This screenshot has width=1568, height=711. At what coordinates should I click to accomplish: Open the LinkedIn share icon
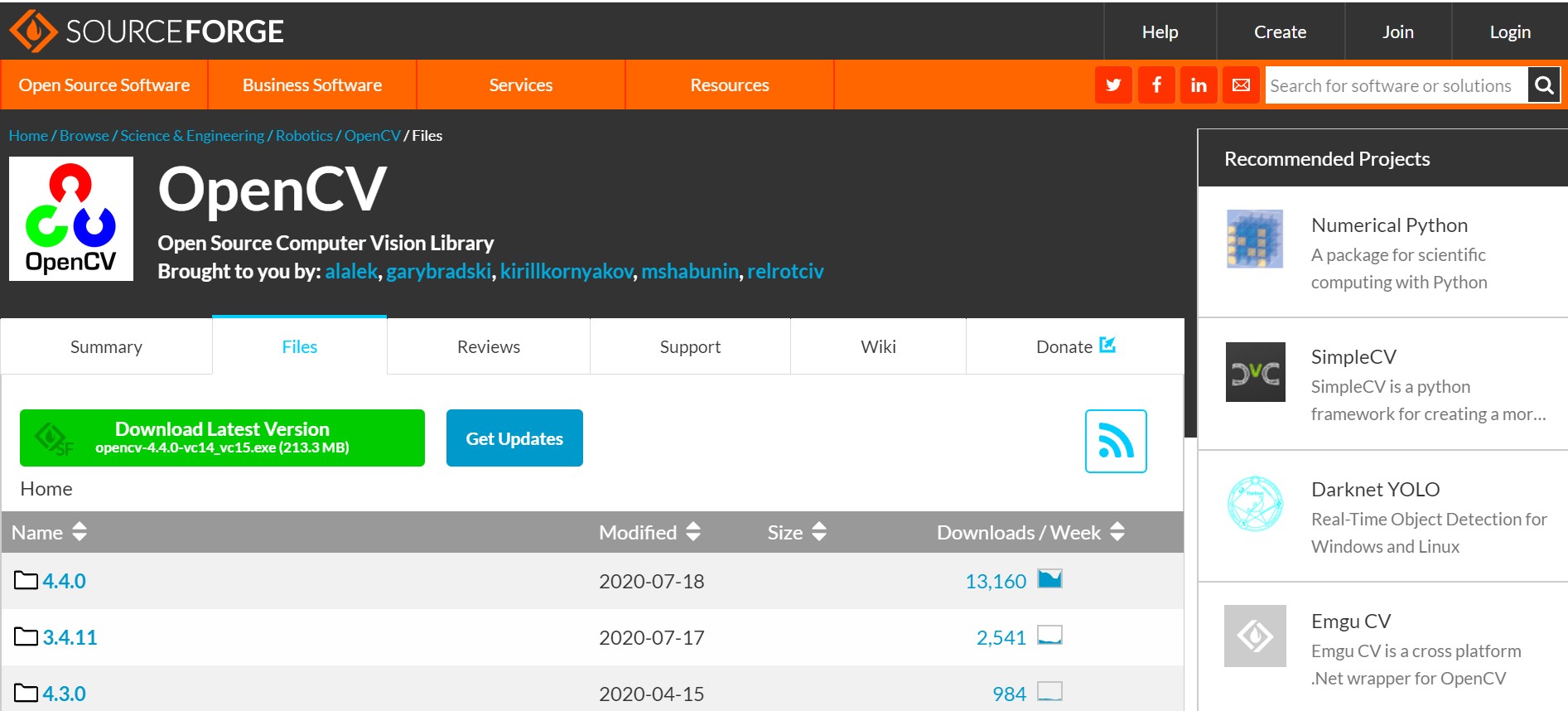coord(1199,85)
